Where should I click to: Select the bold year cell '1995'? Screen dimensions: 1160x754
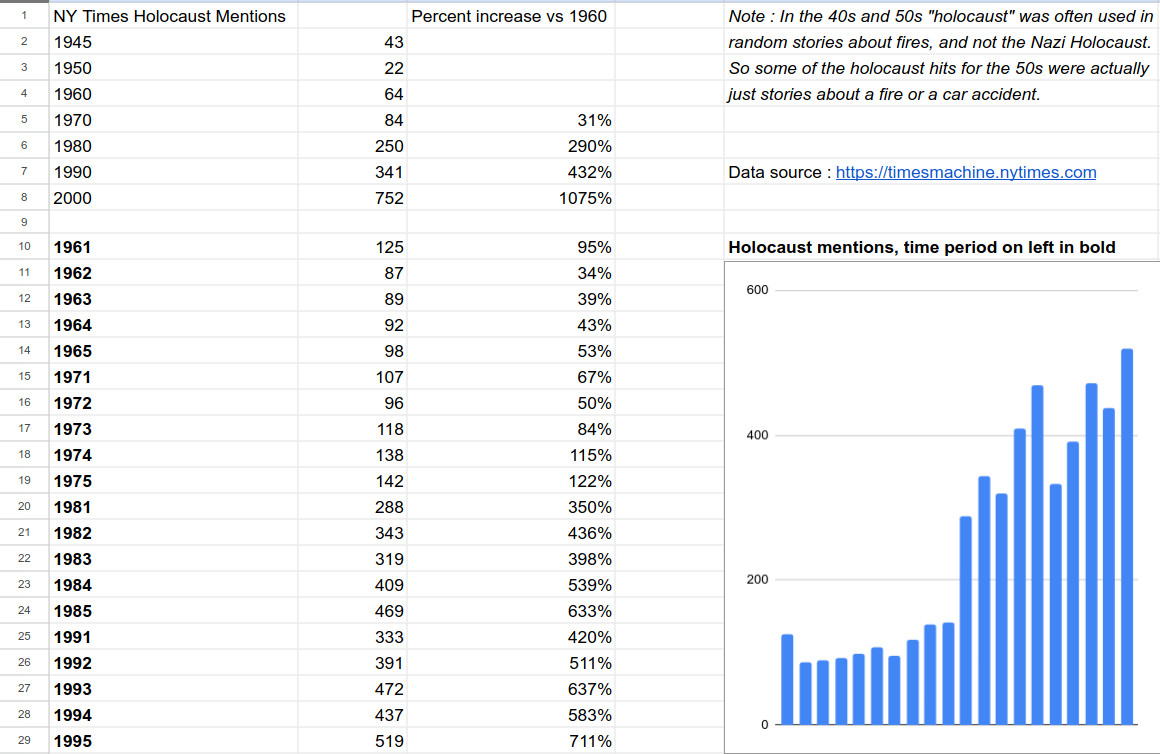[174, 741]
